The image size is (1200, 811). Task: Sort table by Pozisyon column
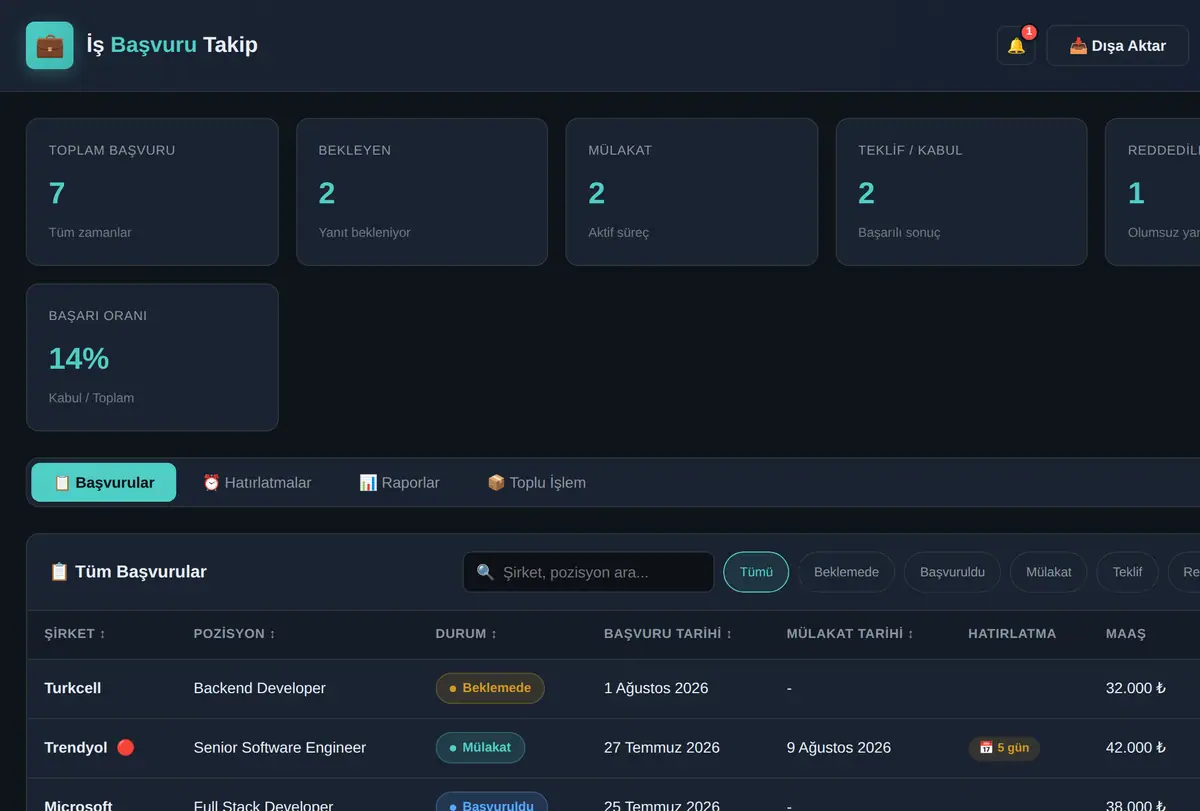coord(235,634)
